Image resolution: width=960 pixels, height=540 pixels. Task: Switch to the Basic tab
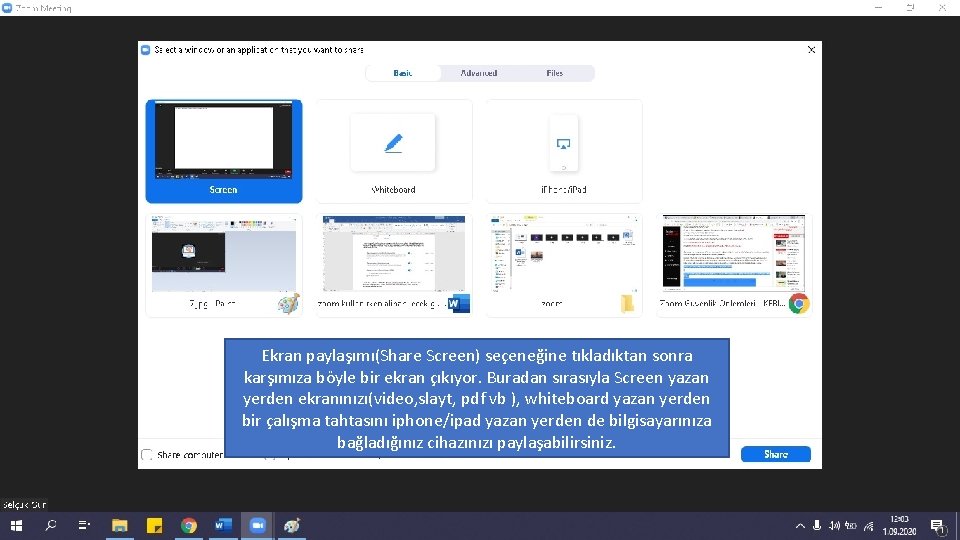coord(403,73)
